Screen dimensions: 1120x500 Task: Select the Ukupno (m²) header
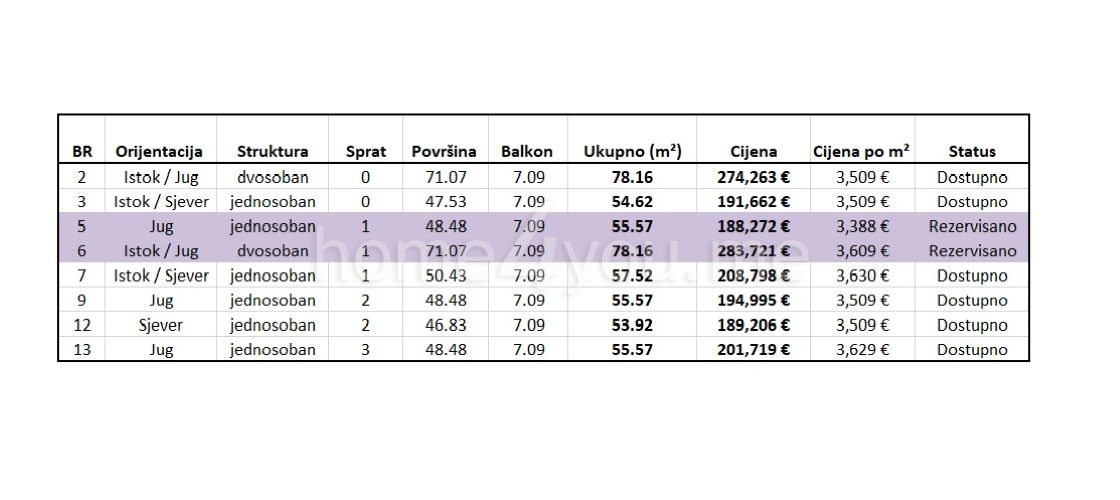click(x=632, y=152)
